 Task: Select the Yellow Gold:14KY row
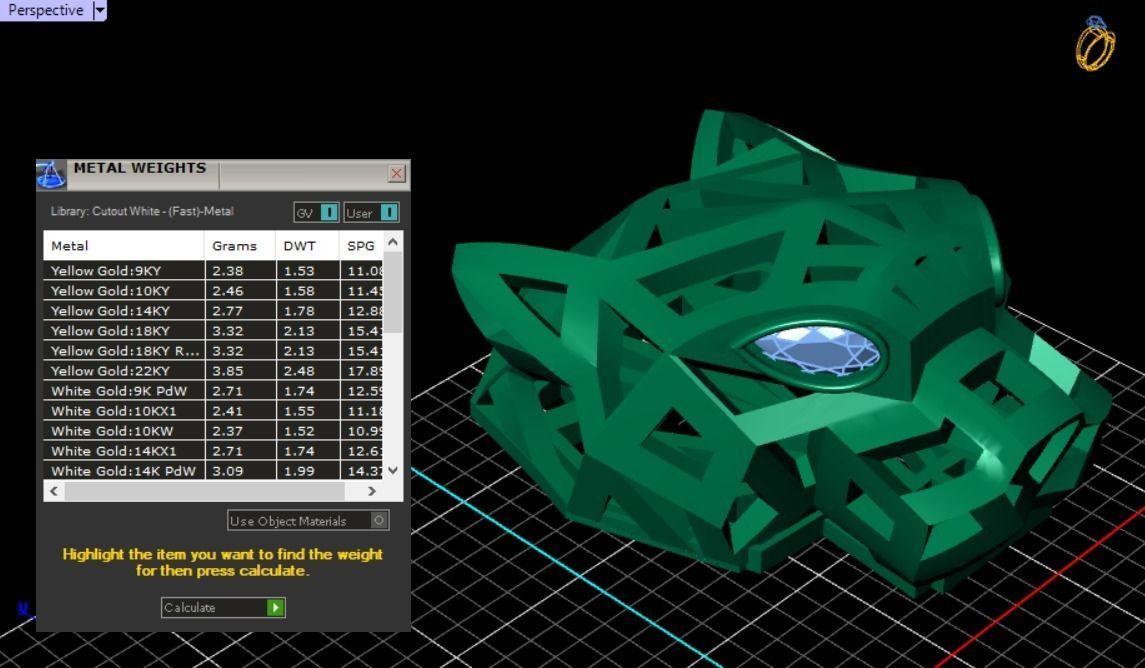(212, 310)
